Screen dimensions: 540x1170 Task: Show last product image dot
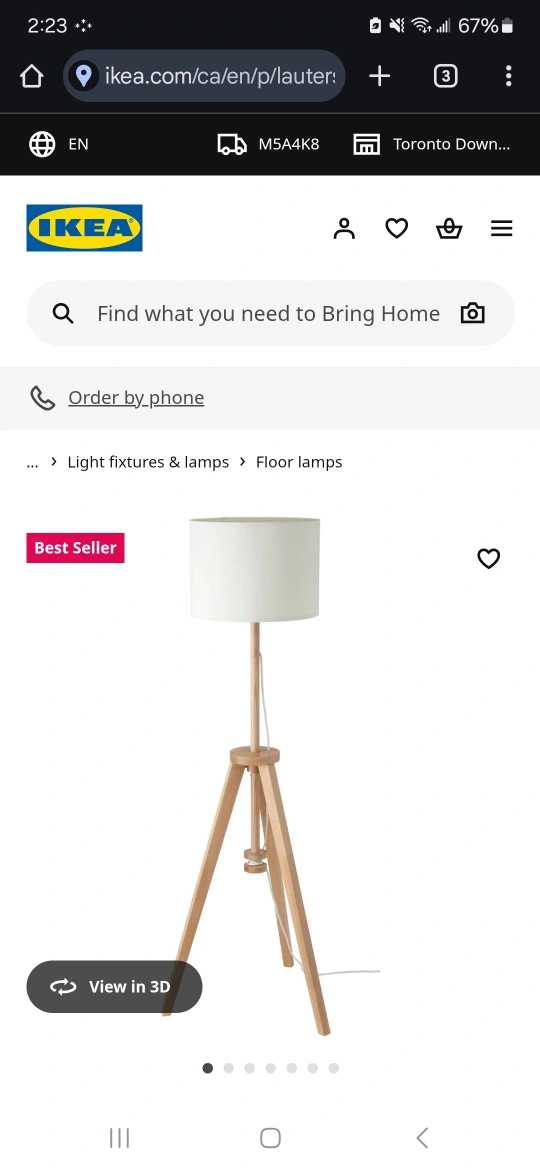click(333, 1068)
